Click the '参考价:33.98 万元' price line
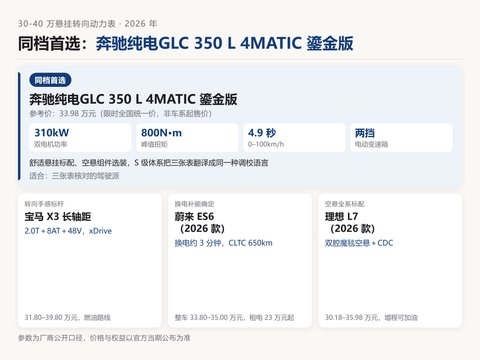Image resolution: width=480 pixels, height=360 pixels. pos(121,114)
